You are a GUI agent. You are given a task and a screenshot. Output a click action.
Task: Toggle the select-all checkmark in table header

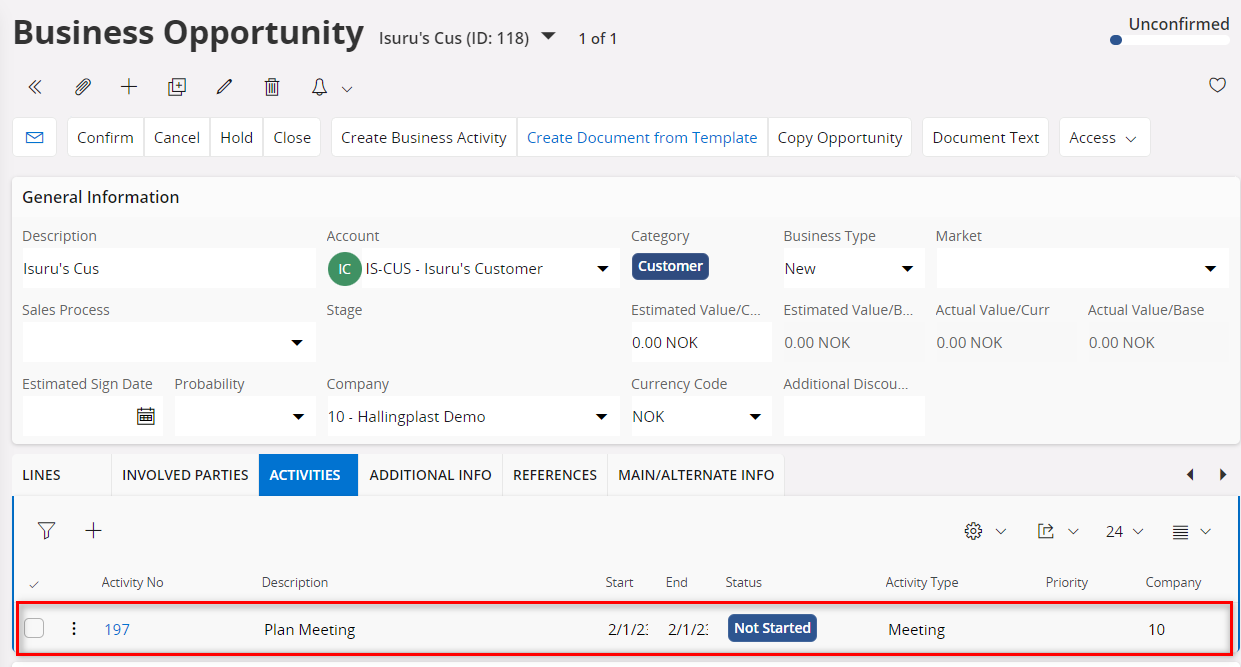pyautogui.click(x=34, y=583)
